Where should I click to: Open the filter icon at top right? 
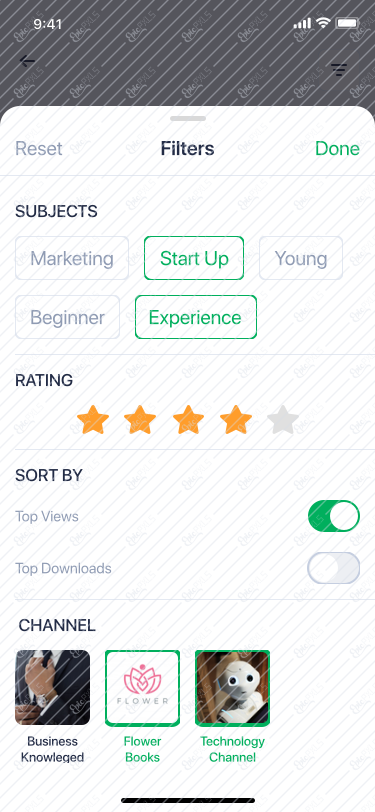point(339,69)
